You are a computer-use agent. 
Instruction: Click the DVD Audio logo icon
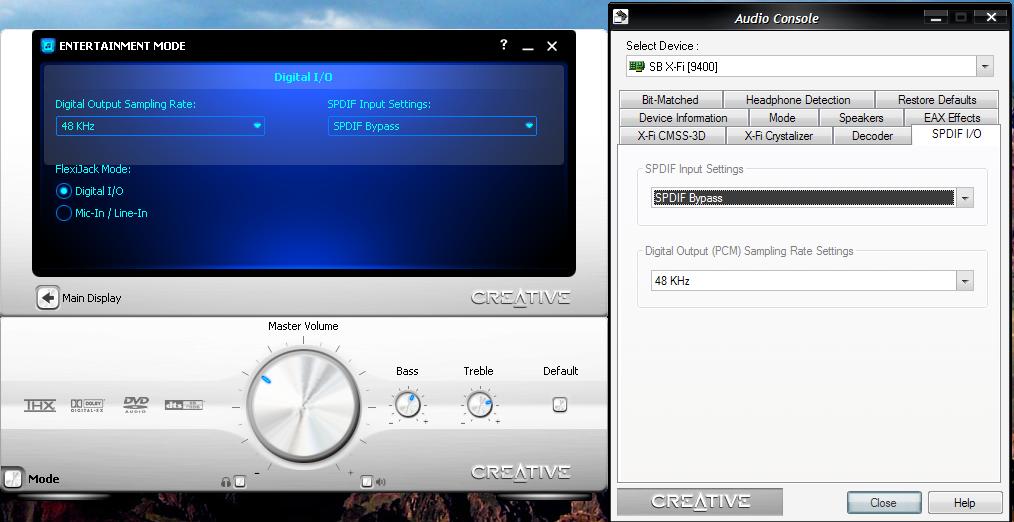136,404
